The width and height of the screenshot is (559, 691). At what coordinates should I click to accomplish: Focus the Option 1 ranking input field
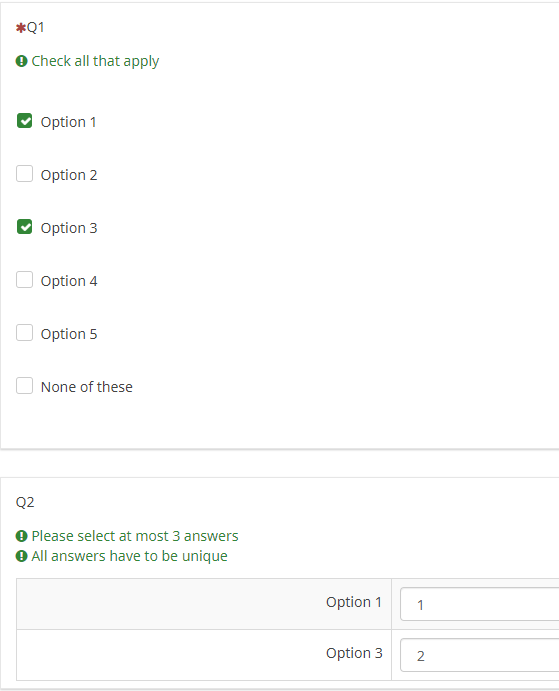(480, 604)
